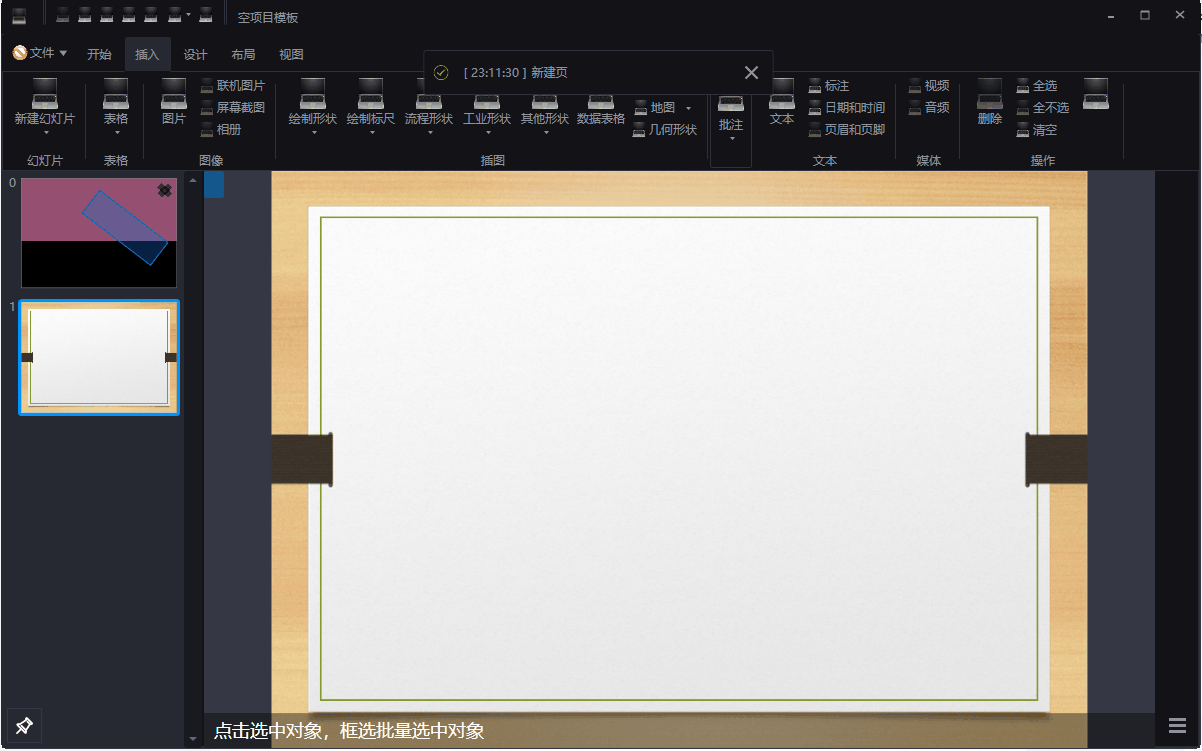Expand the 地图 map dropdown
The image size is (1202, 751).
coord(688,107)
